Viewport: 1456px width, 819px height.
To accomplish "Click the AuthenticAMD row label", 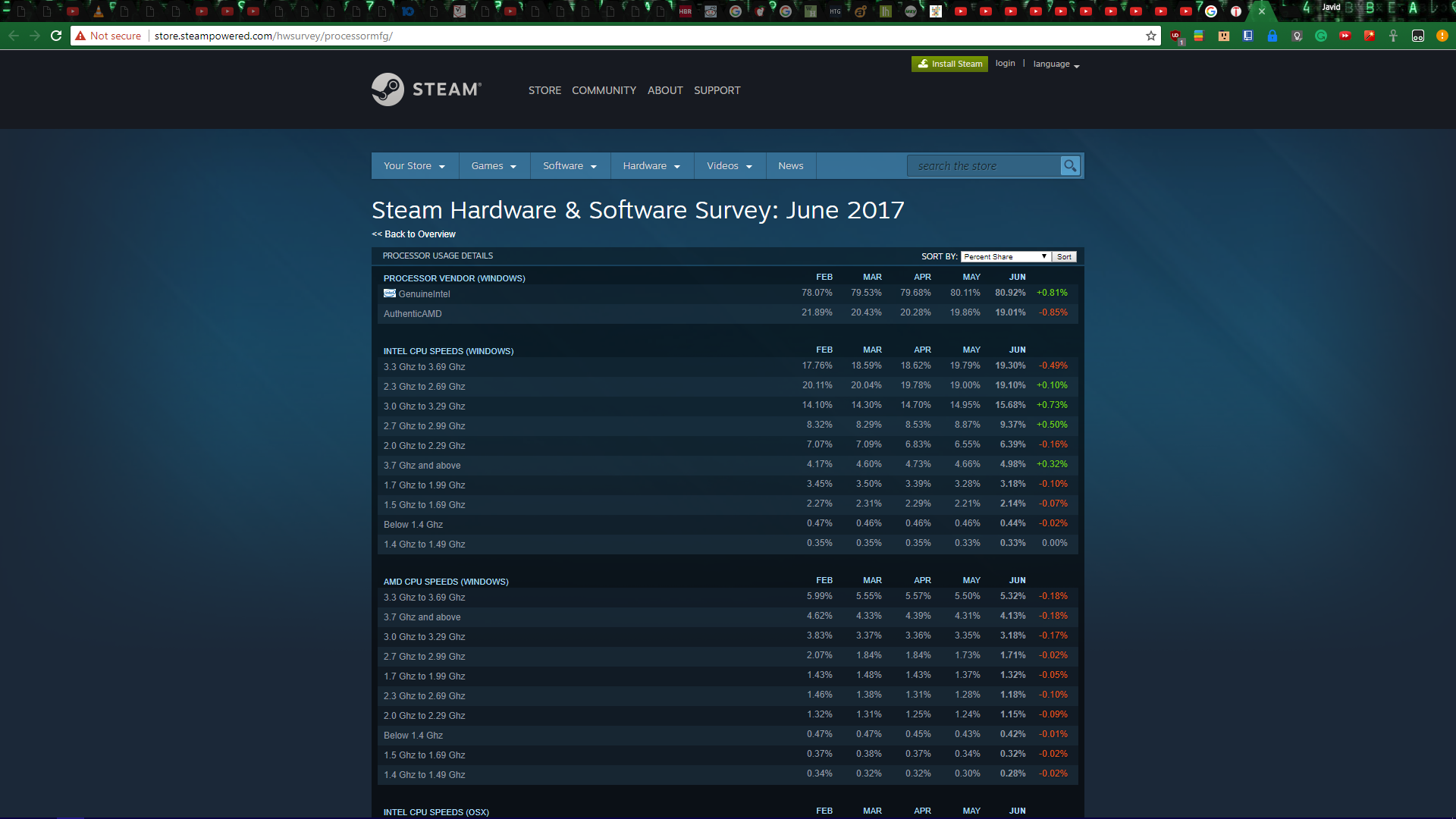I will coord(413,314).
